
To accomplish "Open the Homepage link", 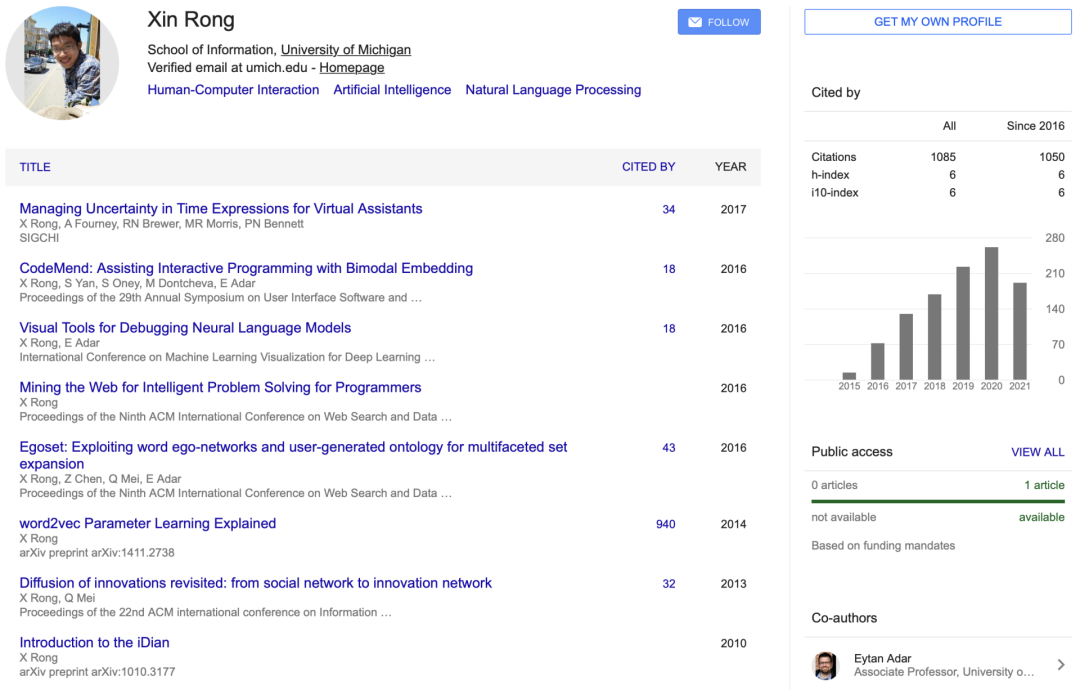I will 351,68.
